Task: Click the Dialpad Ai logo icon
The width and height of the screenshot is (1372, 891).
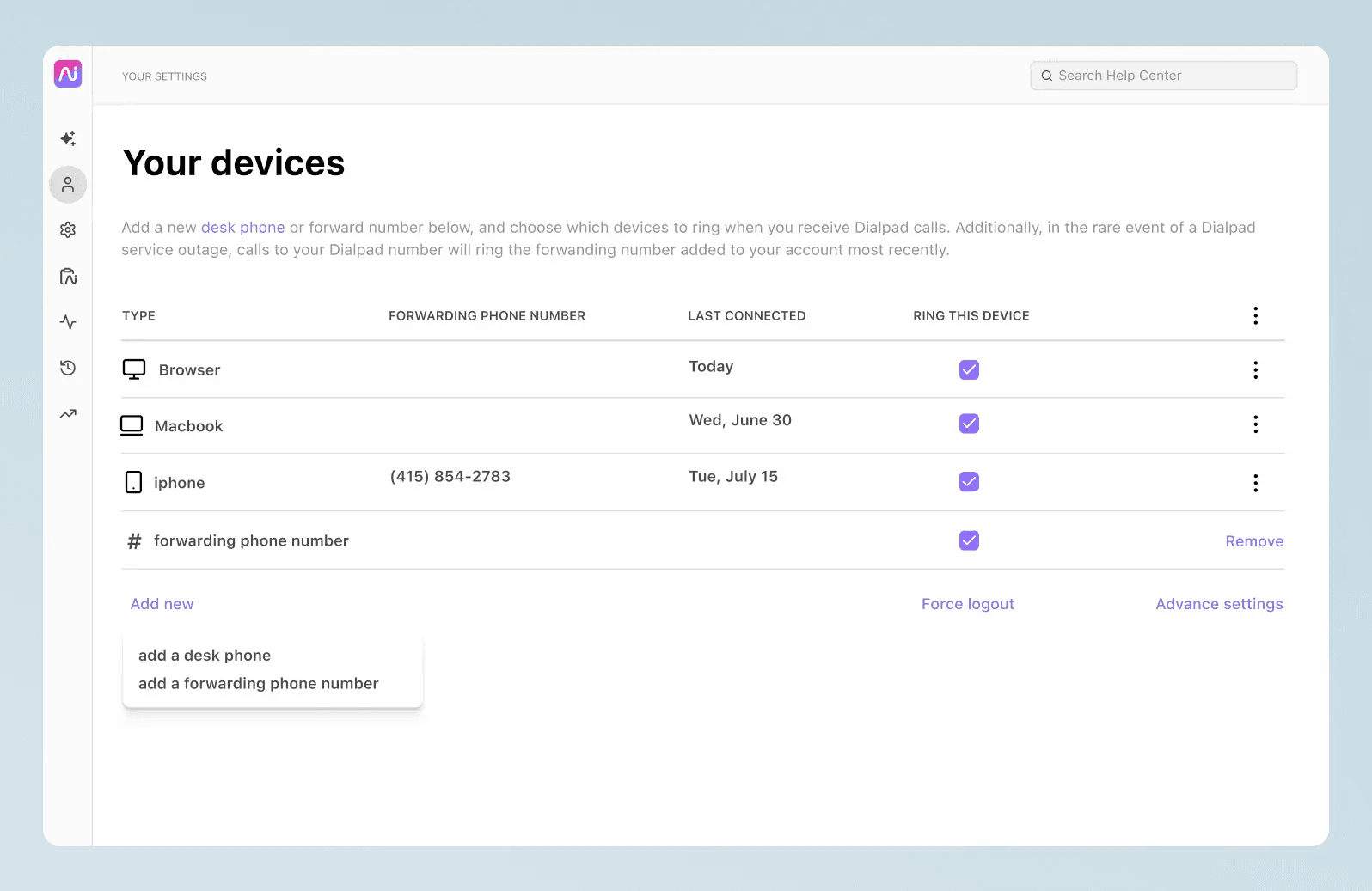Action: click(68, 74)
